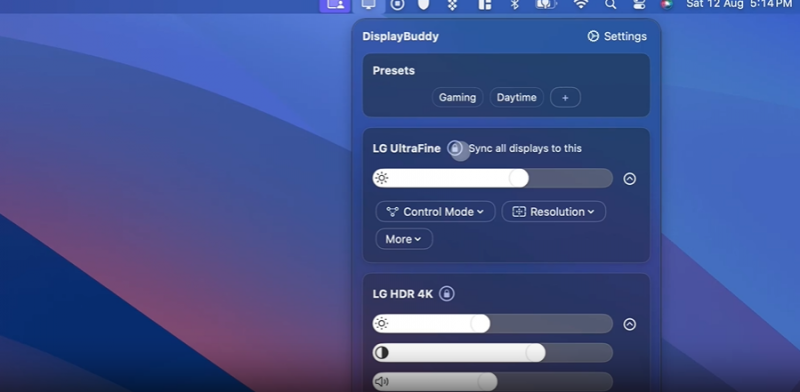Click the LG HDR 4K brightness sun icon

point(382,324)
